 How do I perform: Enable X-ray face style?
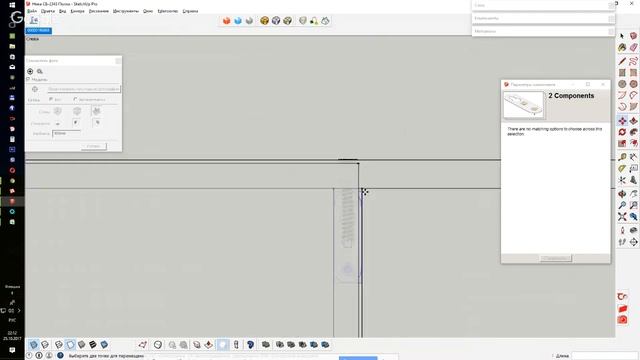point(33,345)
